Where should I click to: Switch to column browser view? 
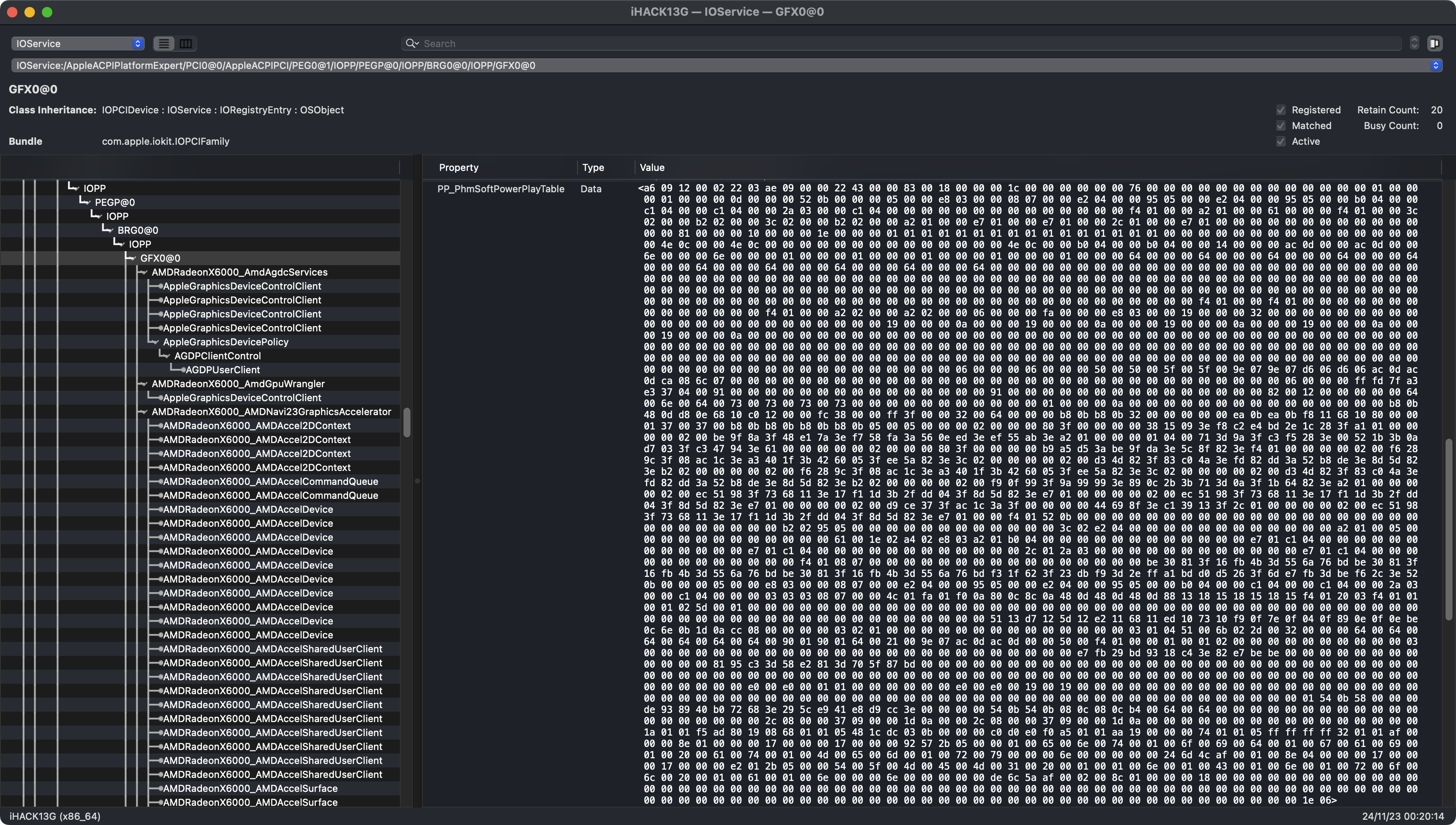(x=185, y=44)
